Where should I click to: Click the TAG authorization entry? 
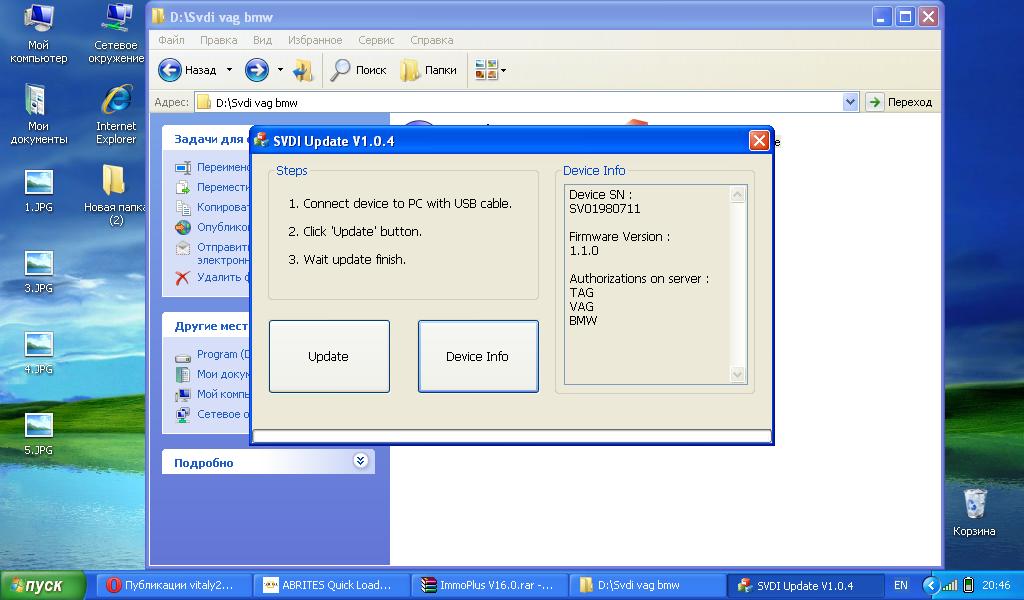[x=581, y=292]
